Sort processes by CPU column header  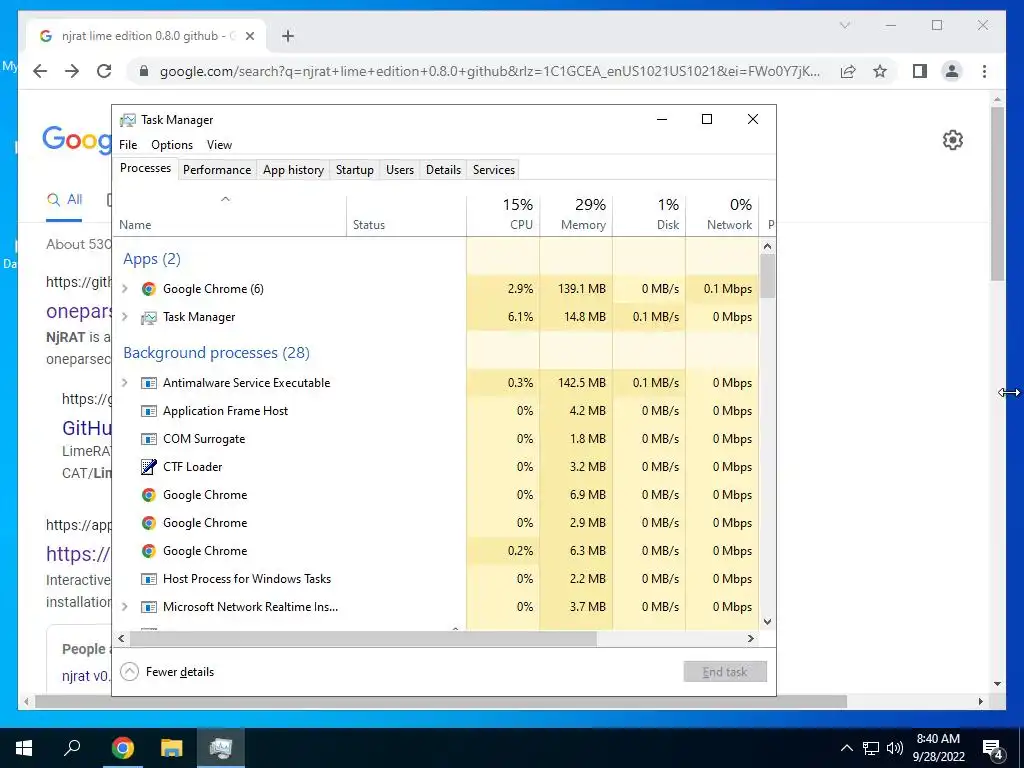pos(504,216)
